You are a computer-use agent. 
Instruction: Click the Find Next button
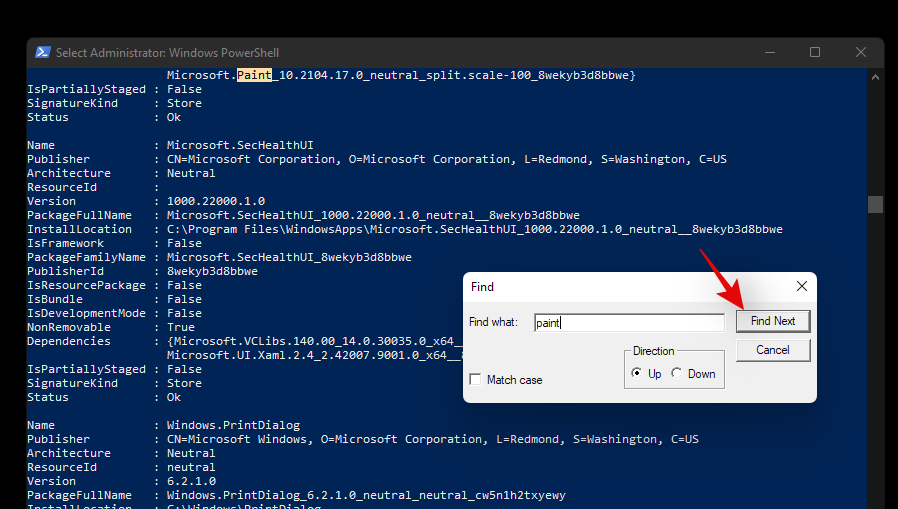tap(773, 321)
